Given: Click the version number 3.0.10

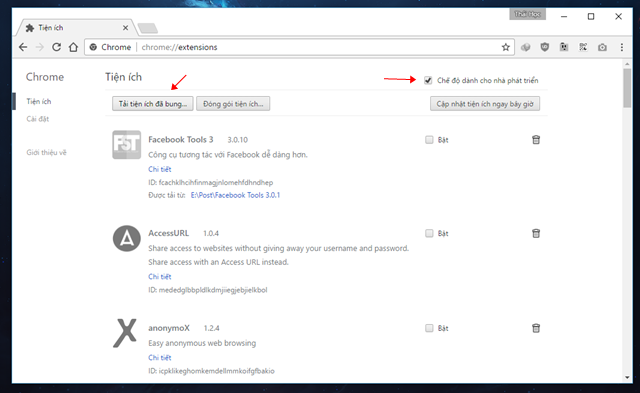Looking at the screenshot, I should tap(238, 140).
